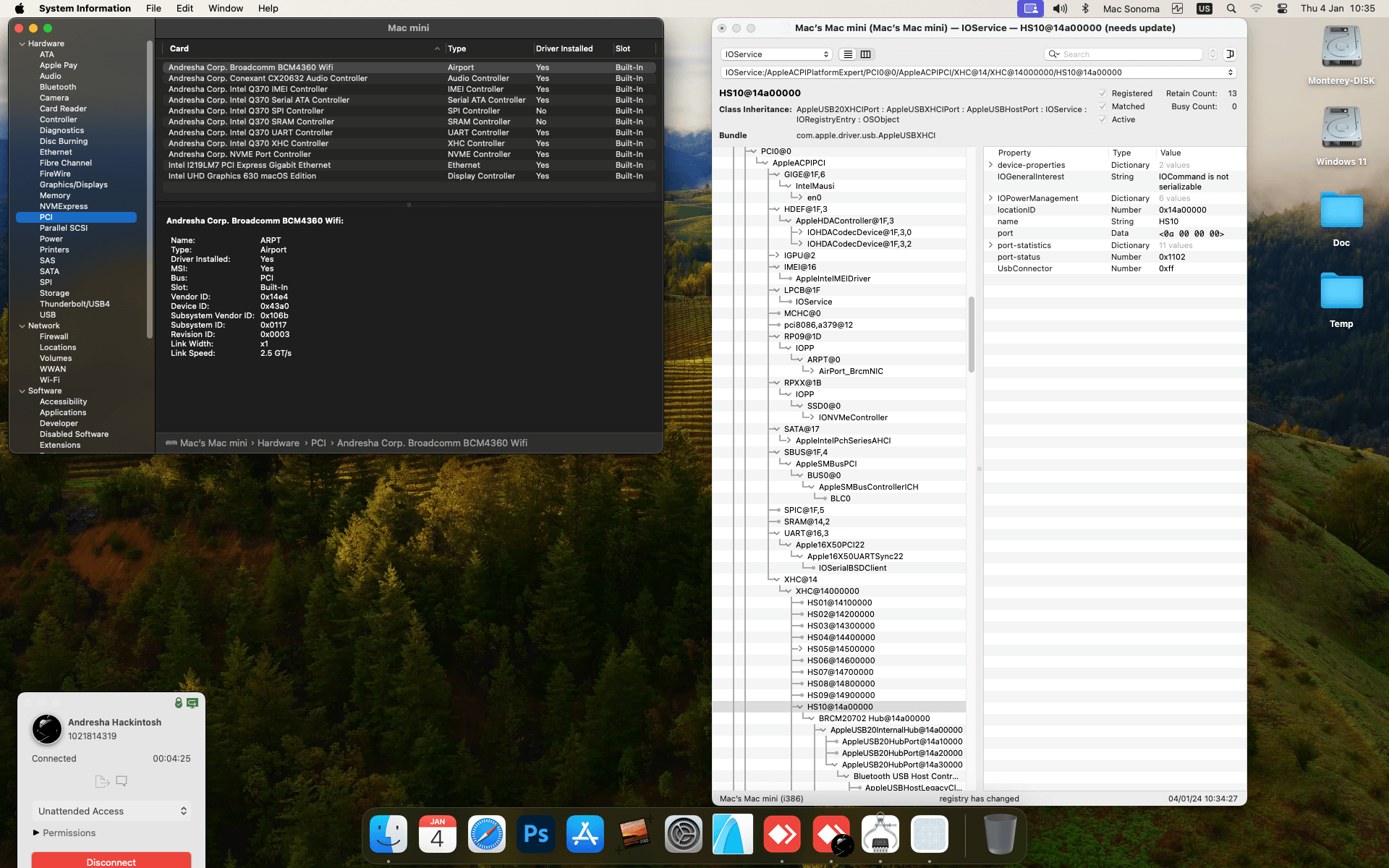Click the green lock security icon

tap(179, 703)
